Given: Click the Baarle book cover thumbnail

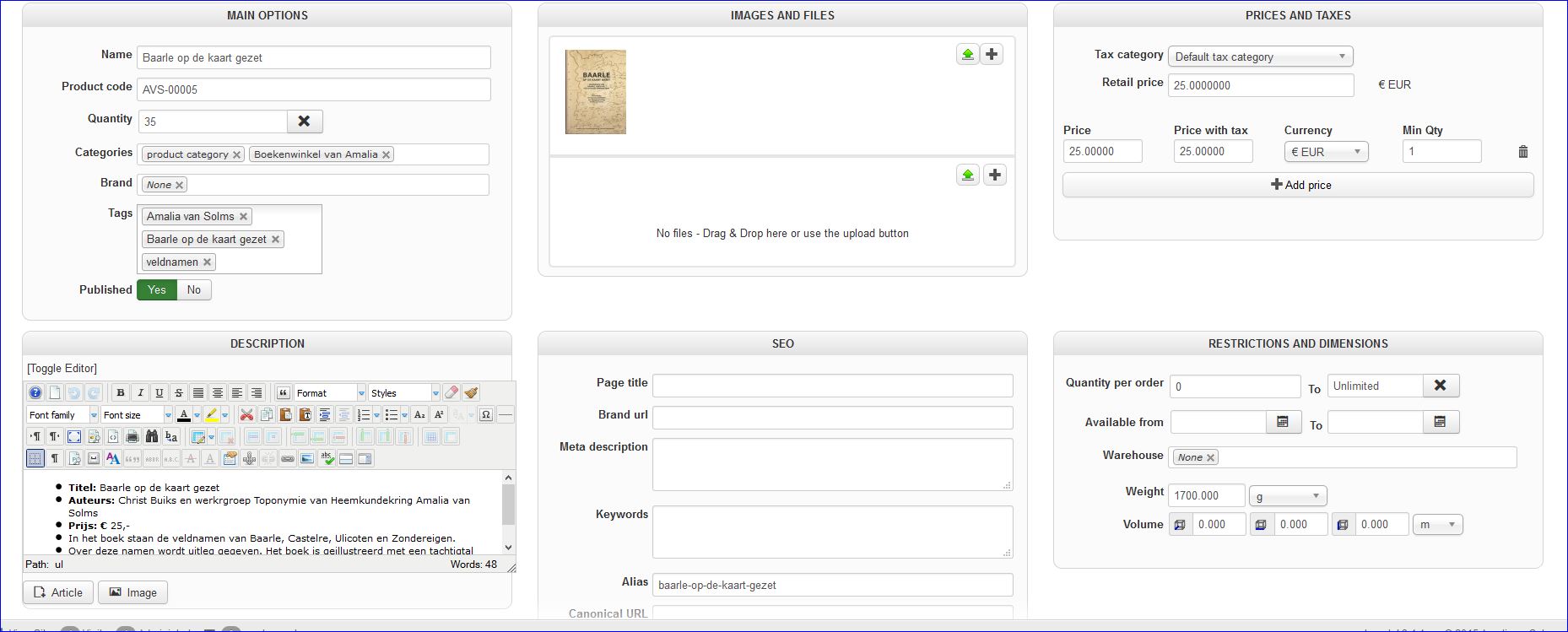Looking at the screenshot, I should 596,92.
